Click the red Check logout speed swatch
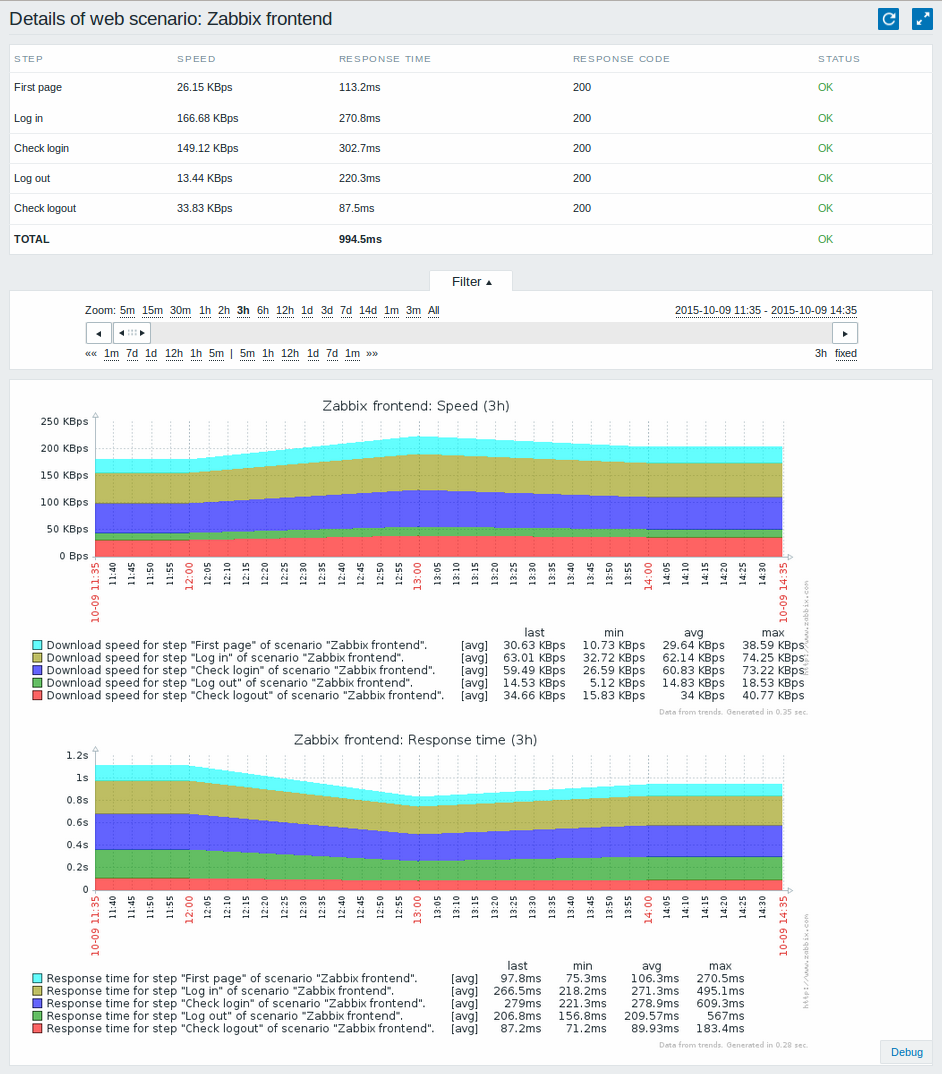Screen dimensions: 942x1074 coord(37,695)
